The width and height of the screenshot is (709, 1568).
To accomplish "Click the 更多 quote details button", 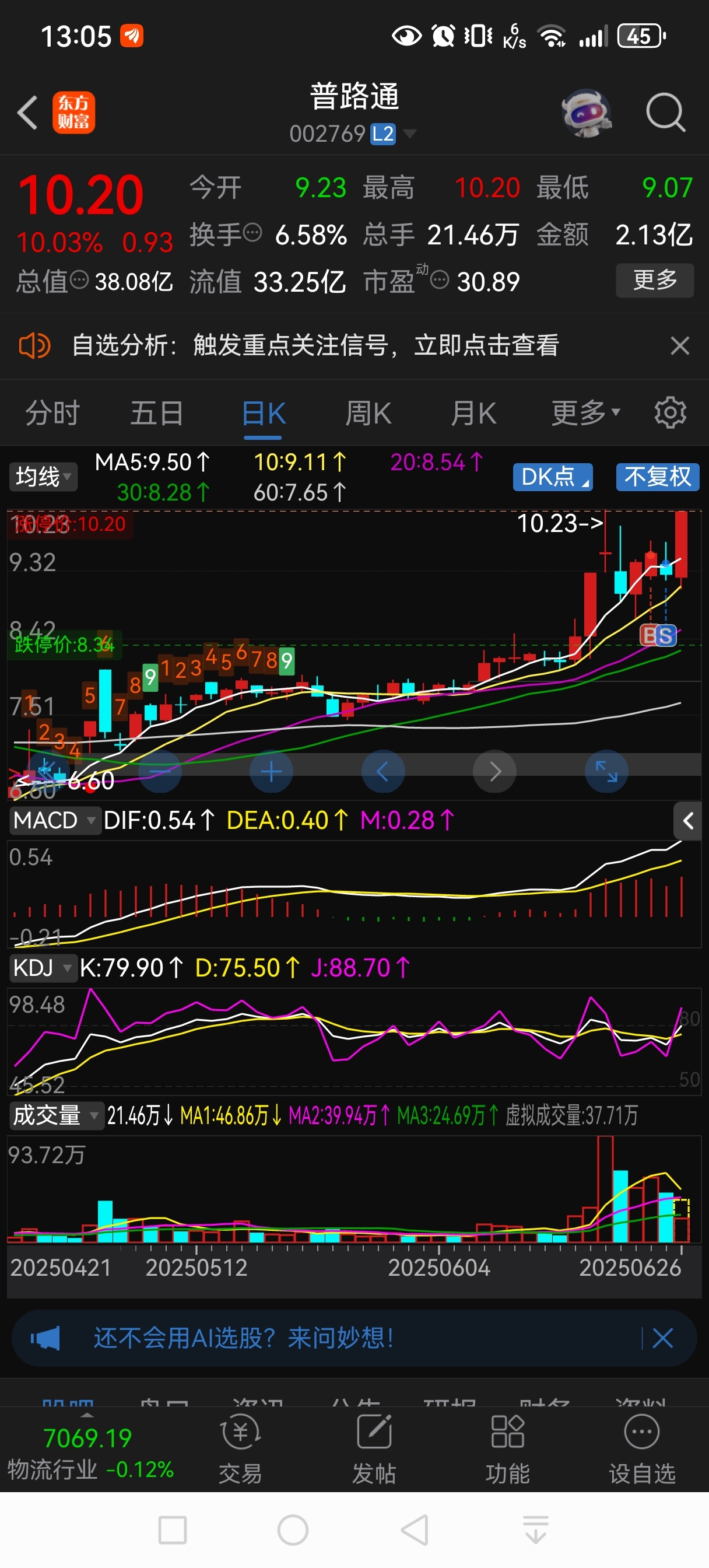I will pos(655,280).
